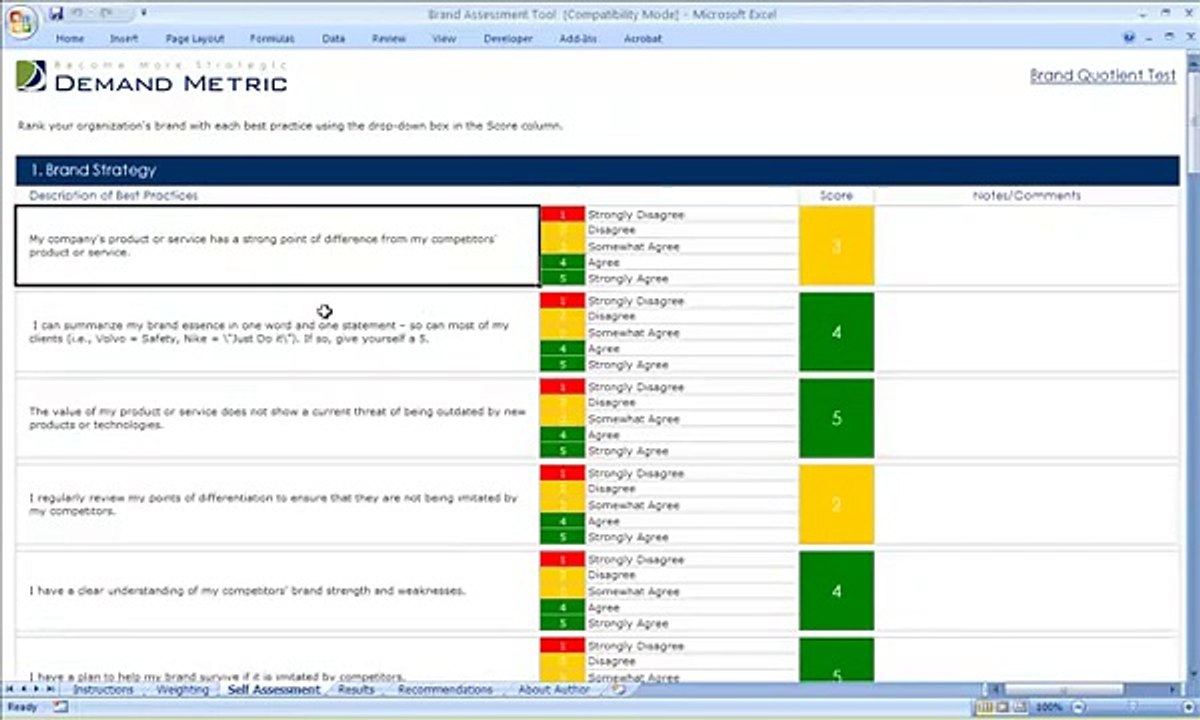
Task: Select the Score cell showing 2
Action: coord(837,504)
